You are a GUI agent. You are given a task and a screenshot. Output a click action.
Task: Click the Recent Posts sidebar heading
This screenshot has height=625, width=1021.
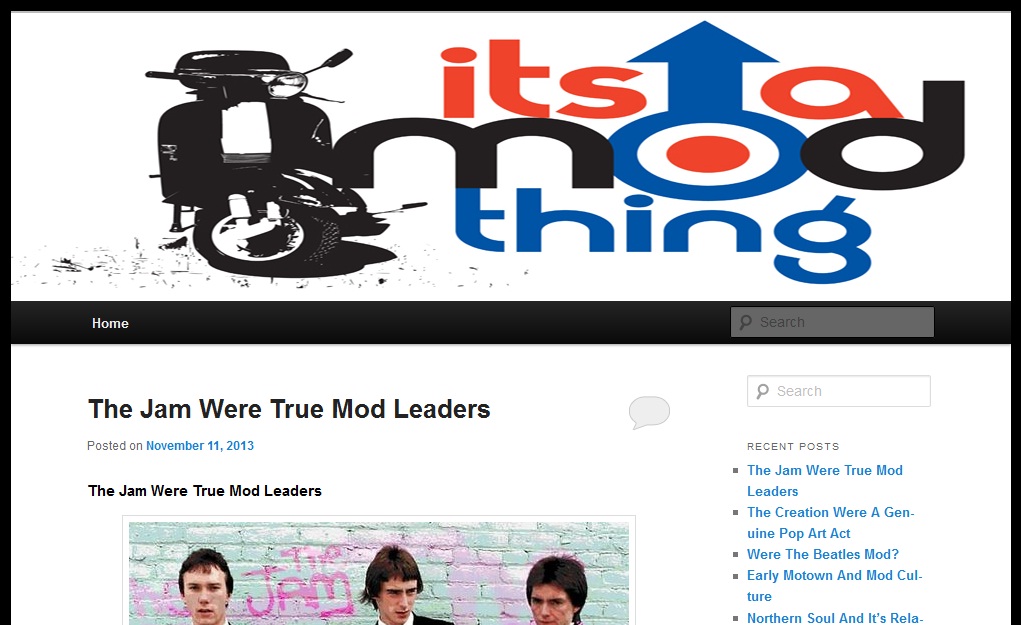pos(793,447)
